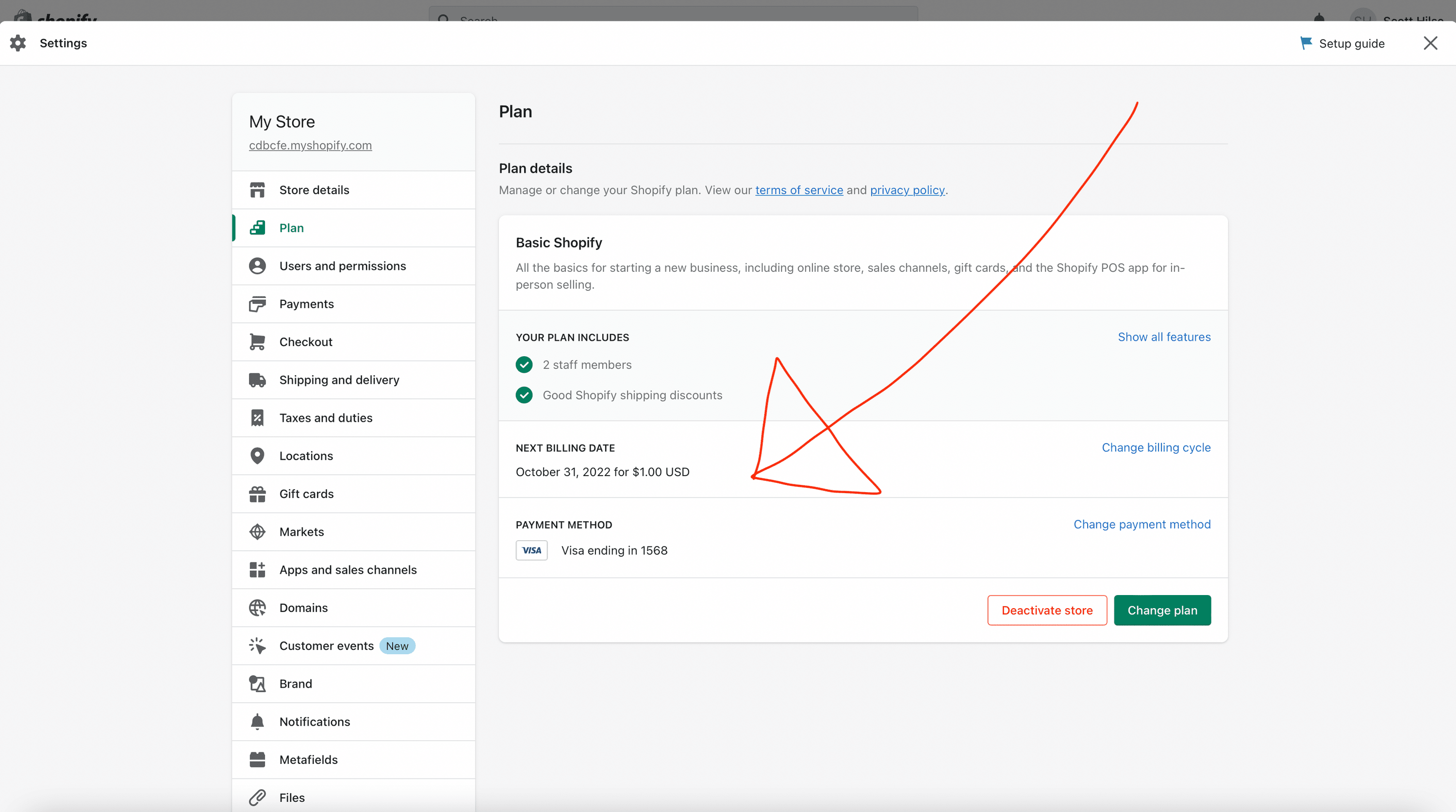Open Locations settings
This screenshot has width=1456, height=812.
click(353, 455)
